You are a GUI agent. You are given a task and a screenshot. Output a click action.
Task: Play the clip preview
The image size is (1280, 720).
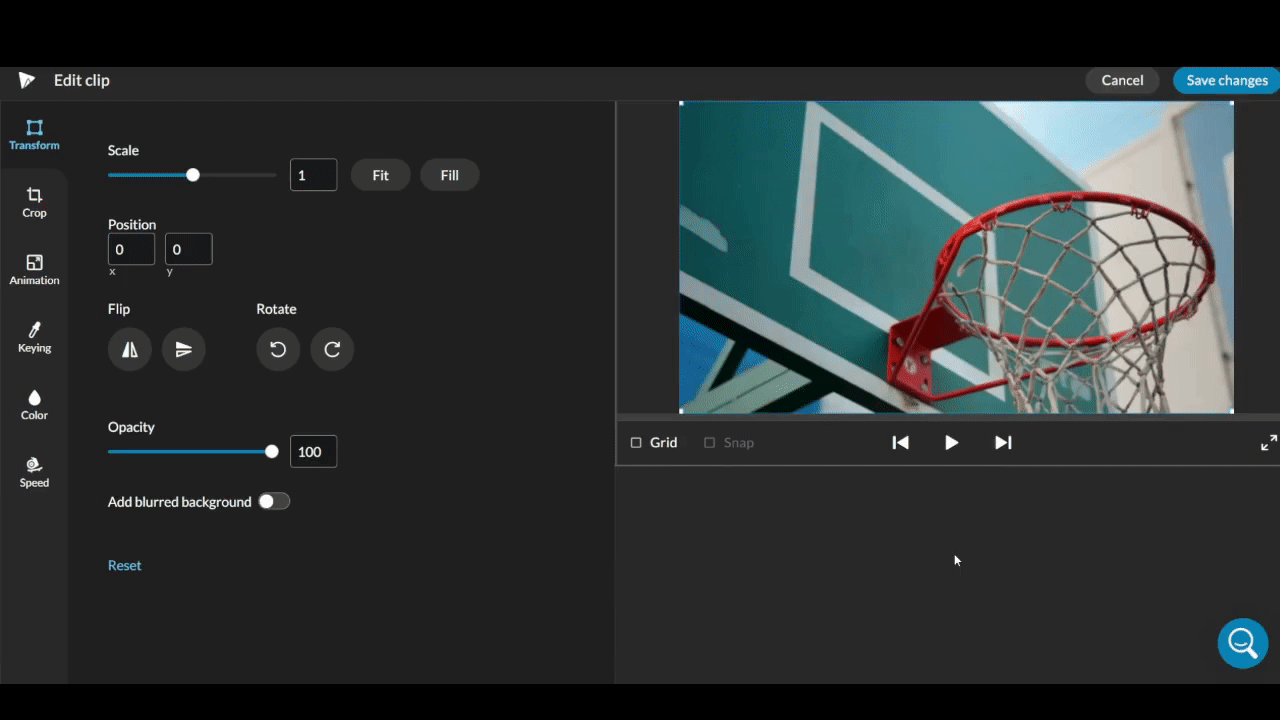coord(951,443)
